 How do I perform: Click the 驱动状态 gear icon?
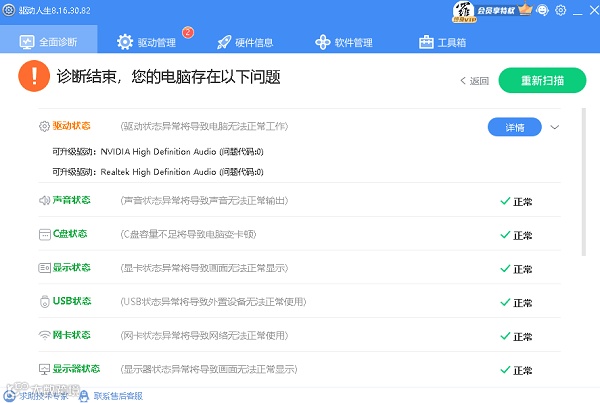click(44, 126)
